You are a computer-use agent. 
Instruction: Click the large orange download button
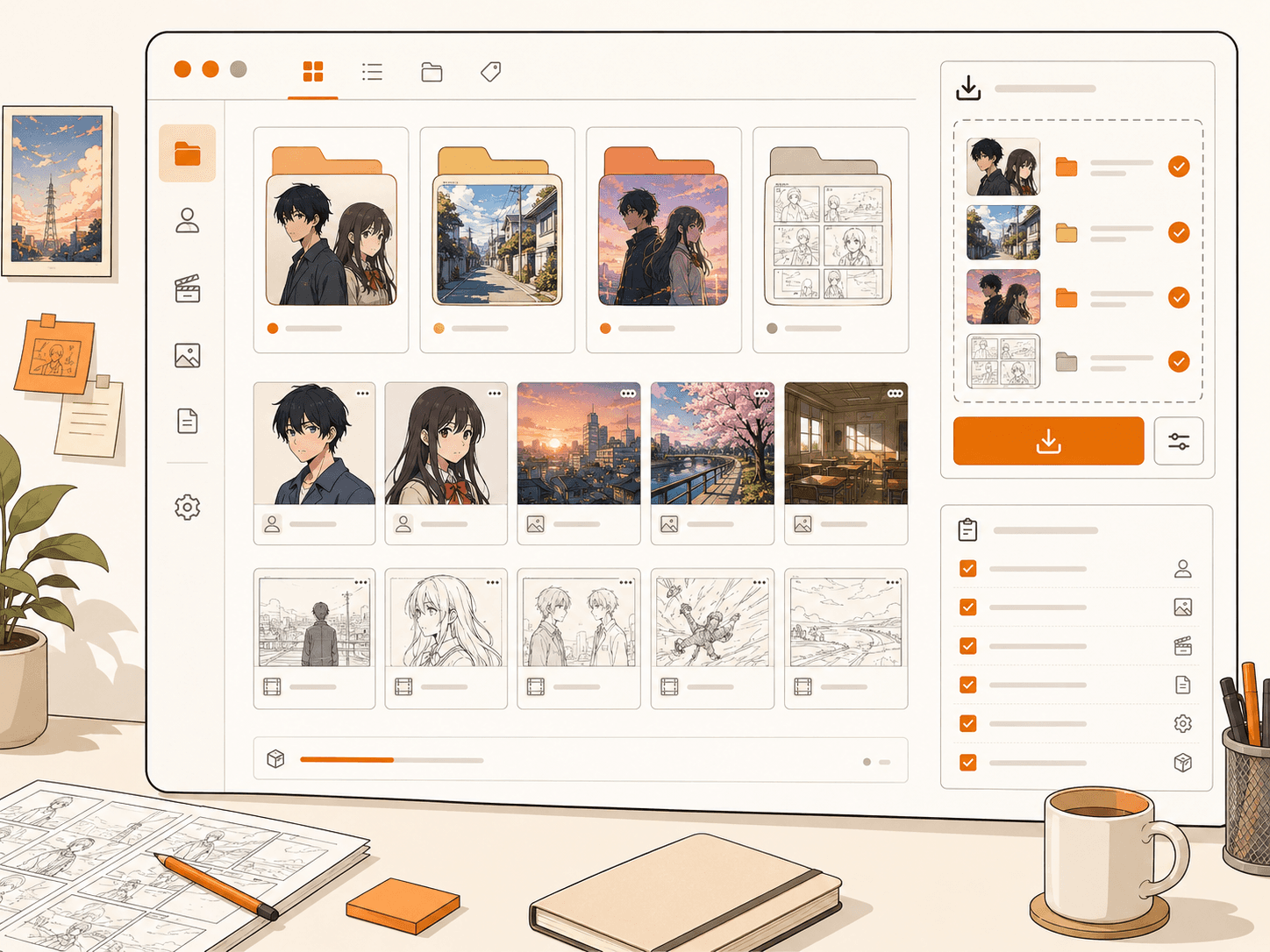(x=1049, y=441)
